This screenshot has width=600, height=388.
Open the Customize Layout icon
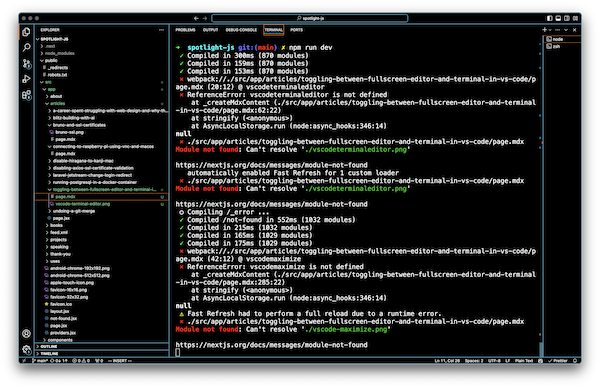point(575,18)
